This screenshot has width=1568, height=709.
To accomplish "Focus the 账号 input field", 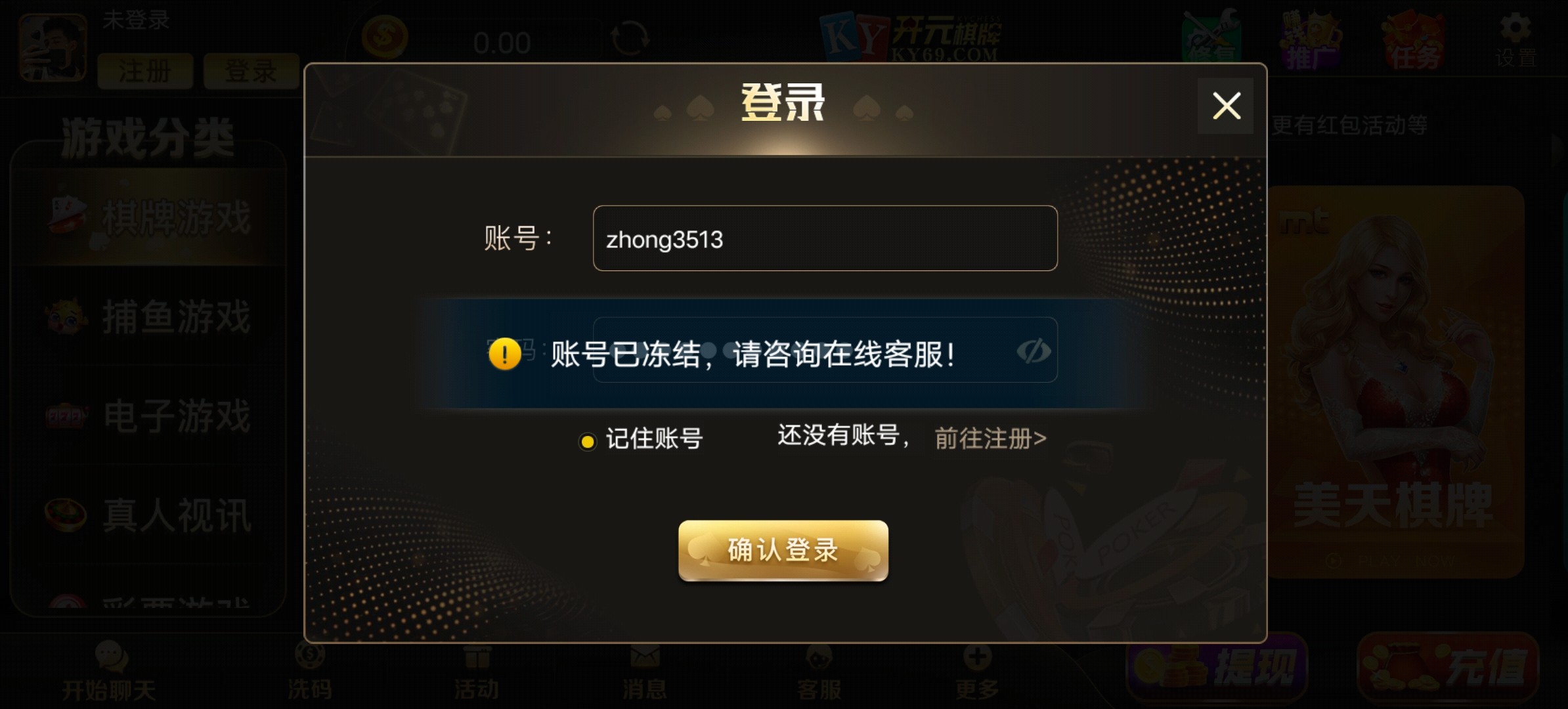I will point(825,238).
